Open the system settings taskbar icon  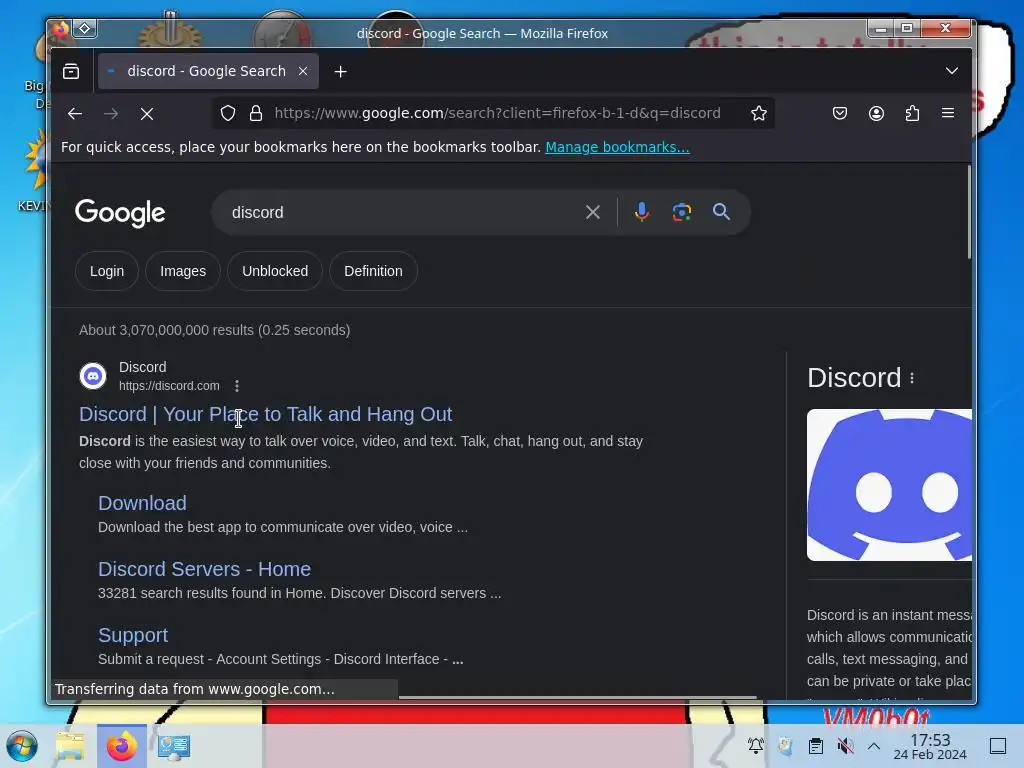point(174,746)
